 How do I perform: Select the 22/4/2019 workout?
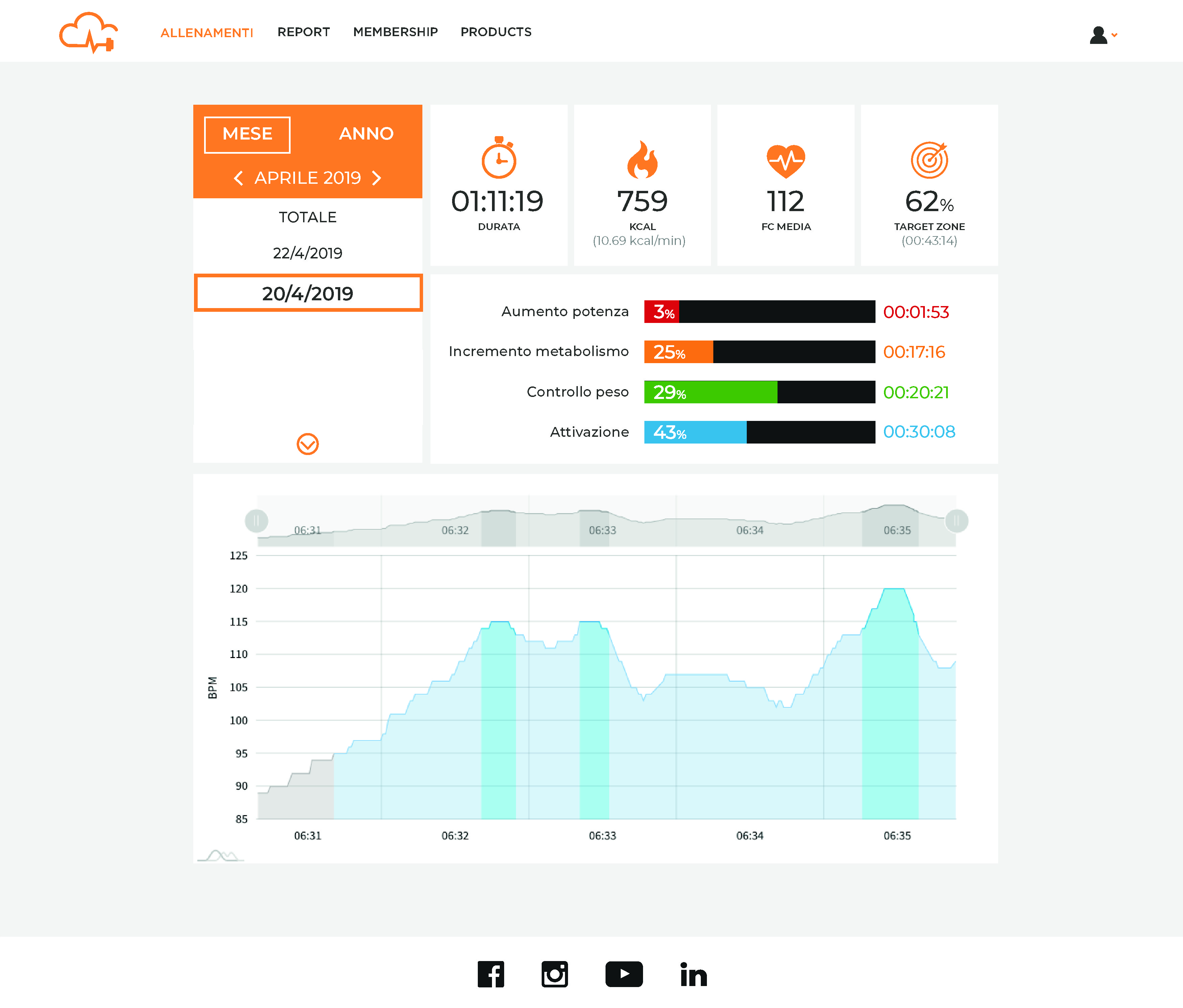point(307,253)
